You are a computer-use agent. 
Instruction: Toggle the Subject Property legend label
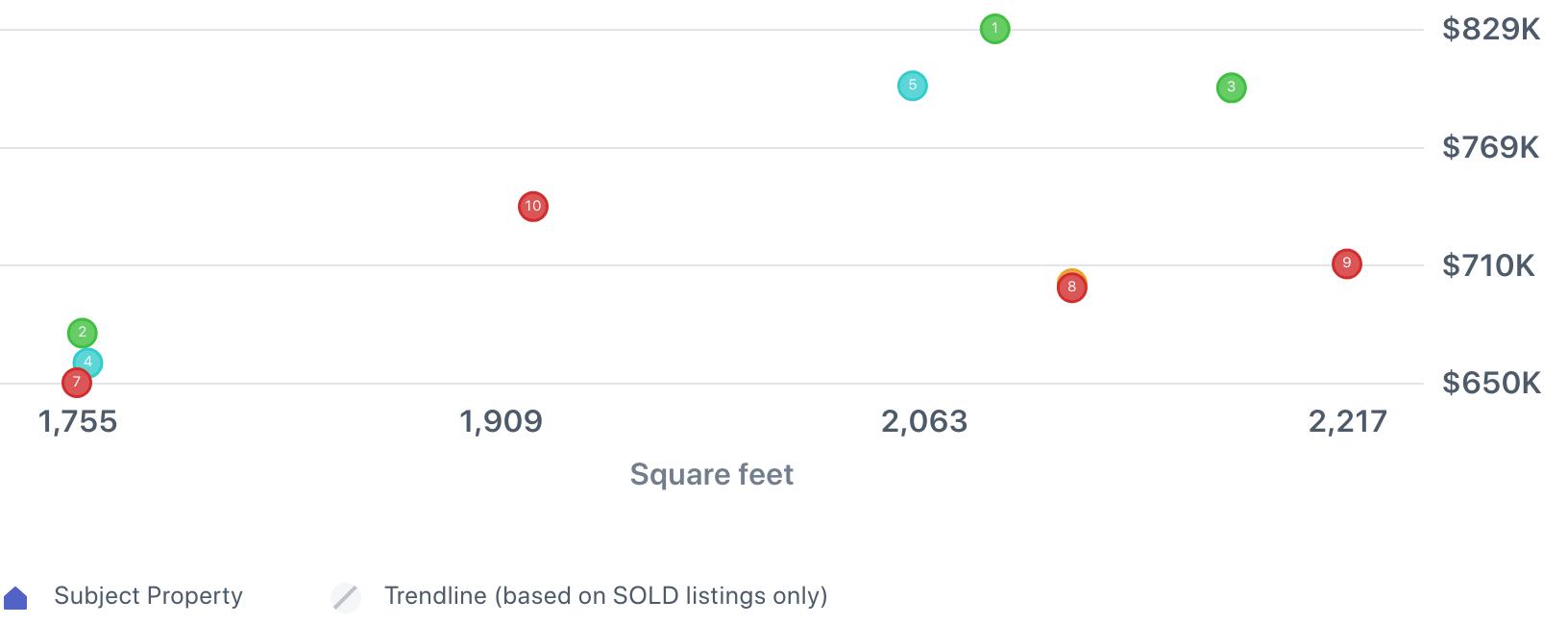(x=148, y=596)
